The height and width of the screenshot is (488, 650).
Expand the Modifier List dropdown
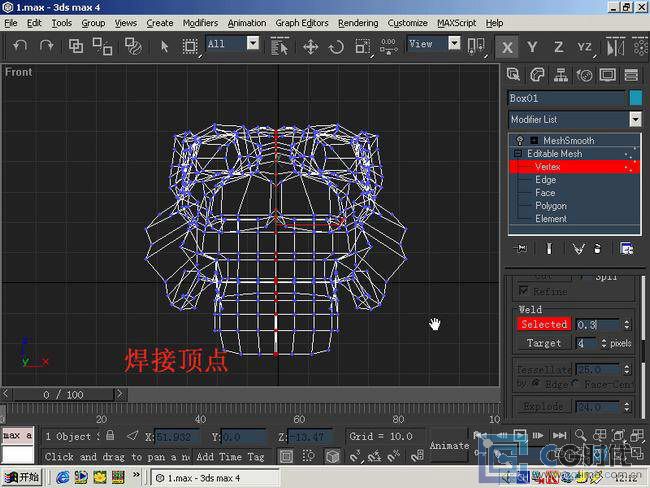click(635, 119)
